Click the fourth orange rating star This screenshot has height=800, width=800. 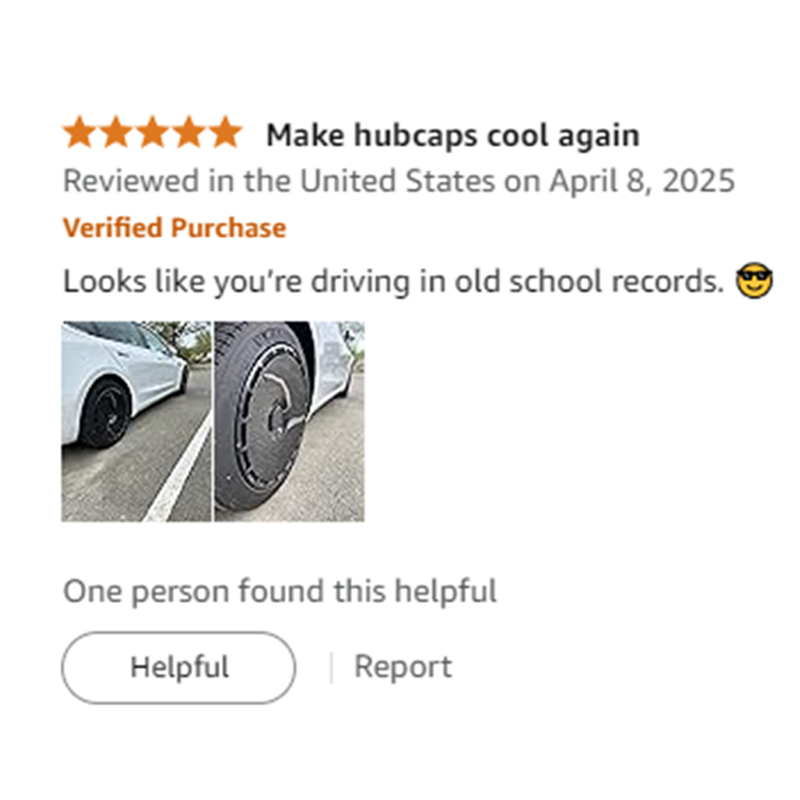click(x=189, y=133)
